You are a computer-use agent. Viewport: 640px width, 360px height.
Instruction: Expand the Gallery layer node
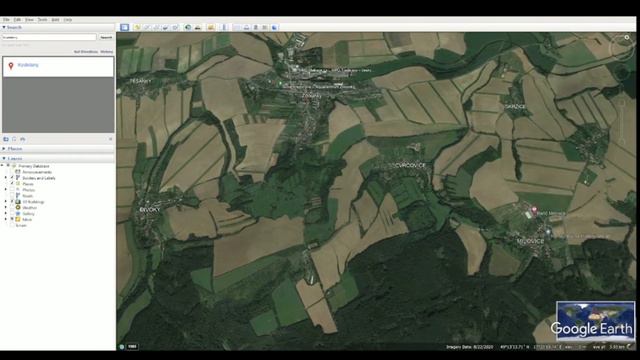coord(6,213)
